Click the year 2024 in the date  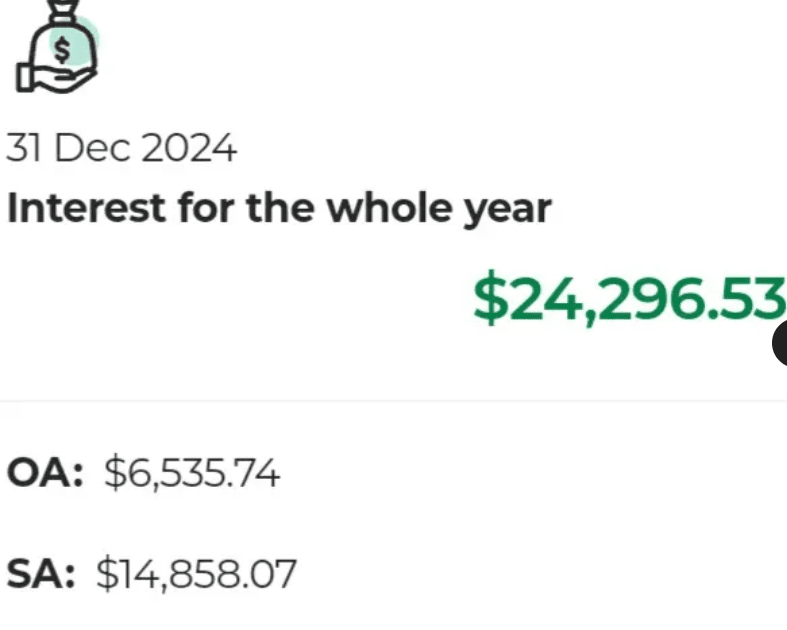[189, 148]
